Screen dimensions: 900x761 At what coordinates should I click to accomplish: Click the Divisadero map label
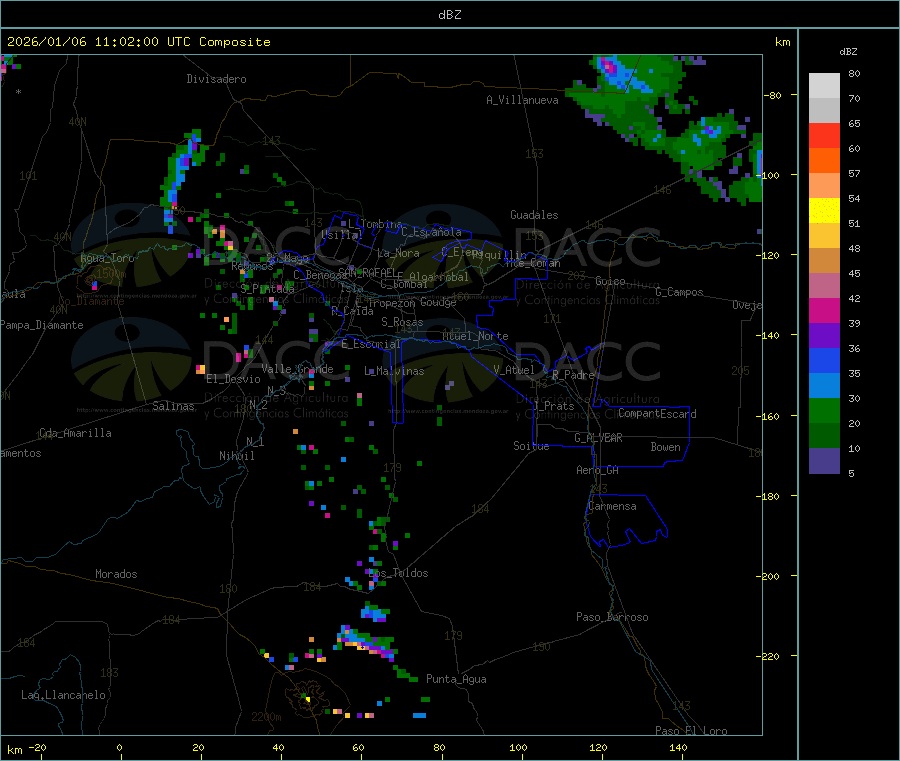tap(216, 79)
